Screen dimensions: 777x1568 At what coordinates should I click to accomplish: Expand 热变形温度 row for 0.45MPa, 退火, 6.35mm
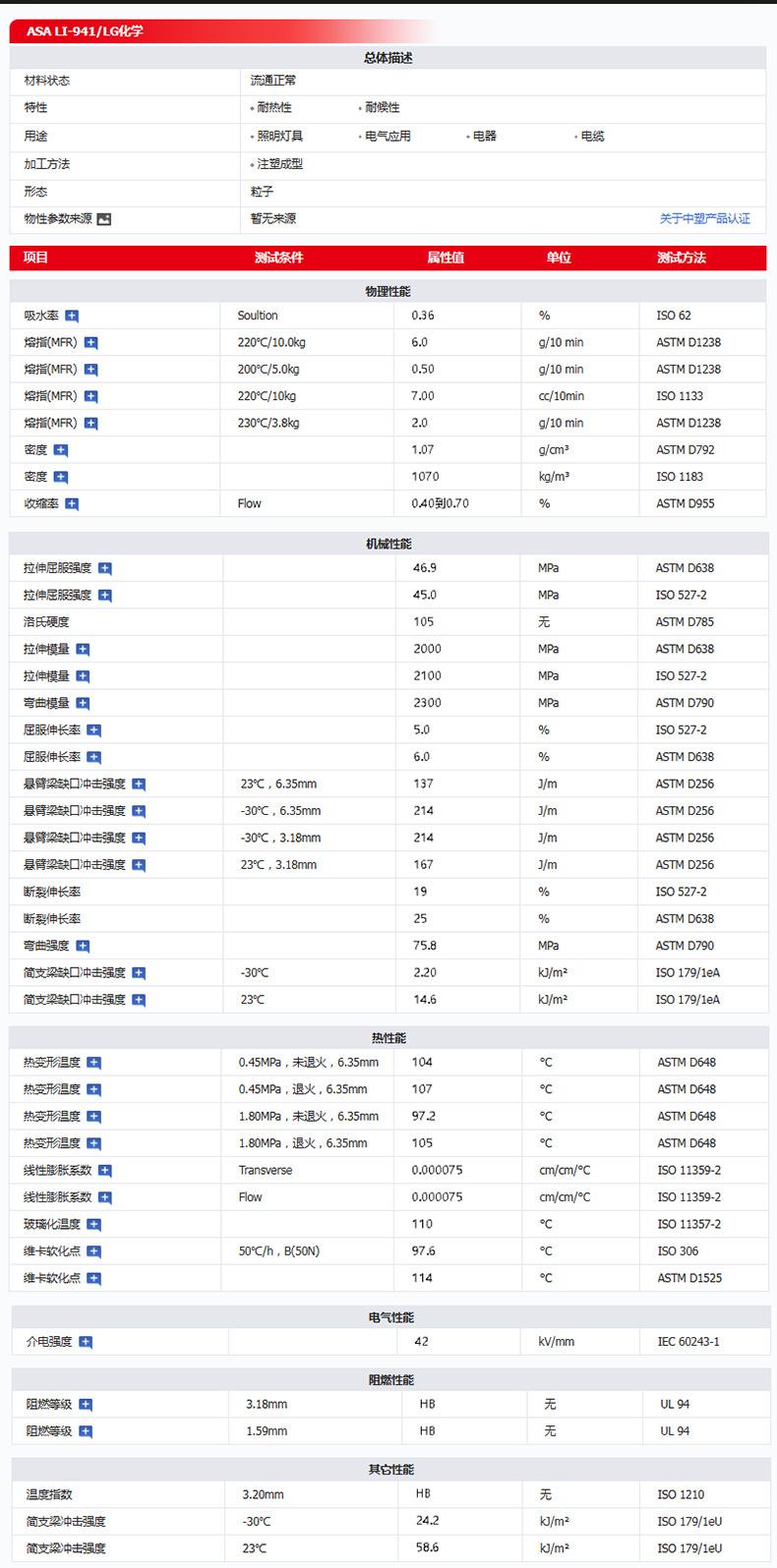coord(93,1089)
